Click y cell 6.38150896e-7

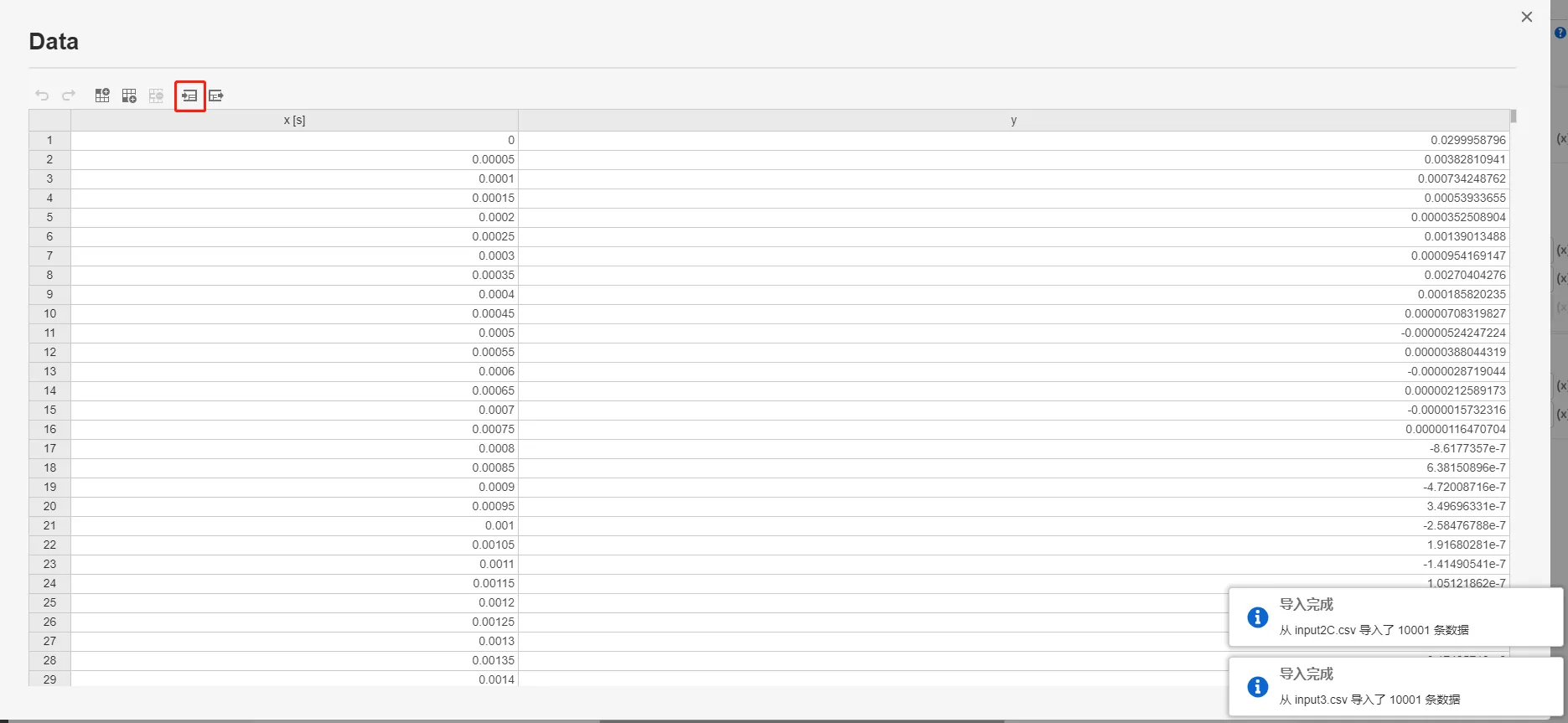tap(1013, 467)
